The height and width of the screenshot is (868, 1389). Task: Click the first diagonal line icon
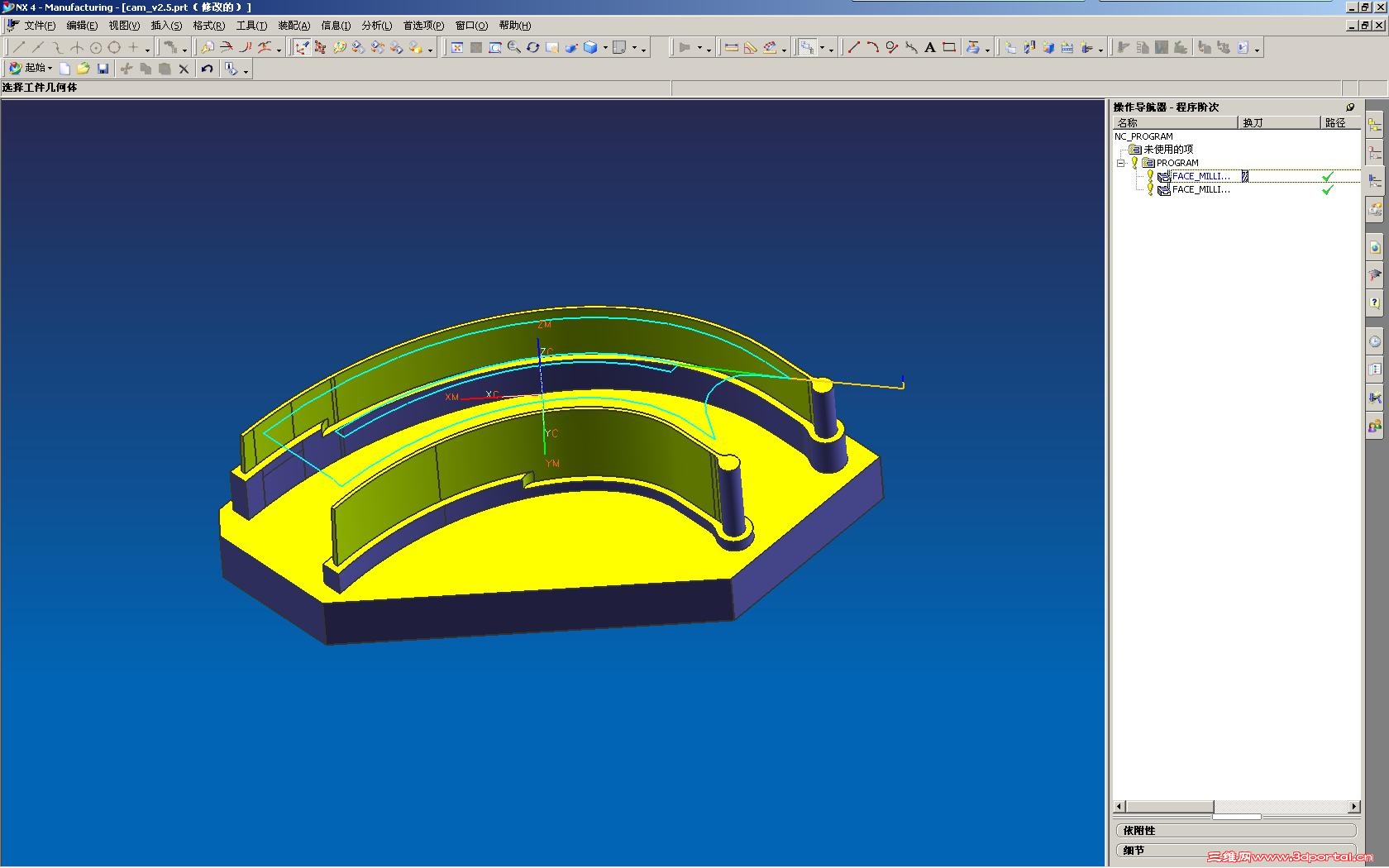(x=20, y=48)
